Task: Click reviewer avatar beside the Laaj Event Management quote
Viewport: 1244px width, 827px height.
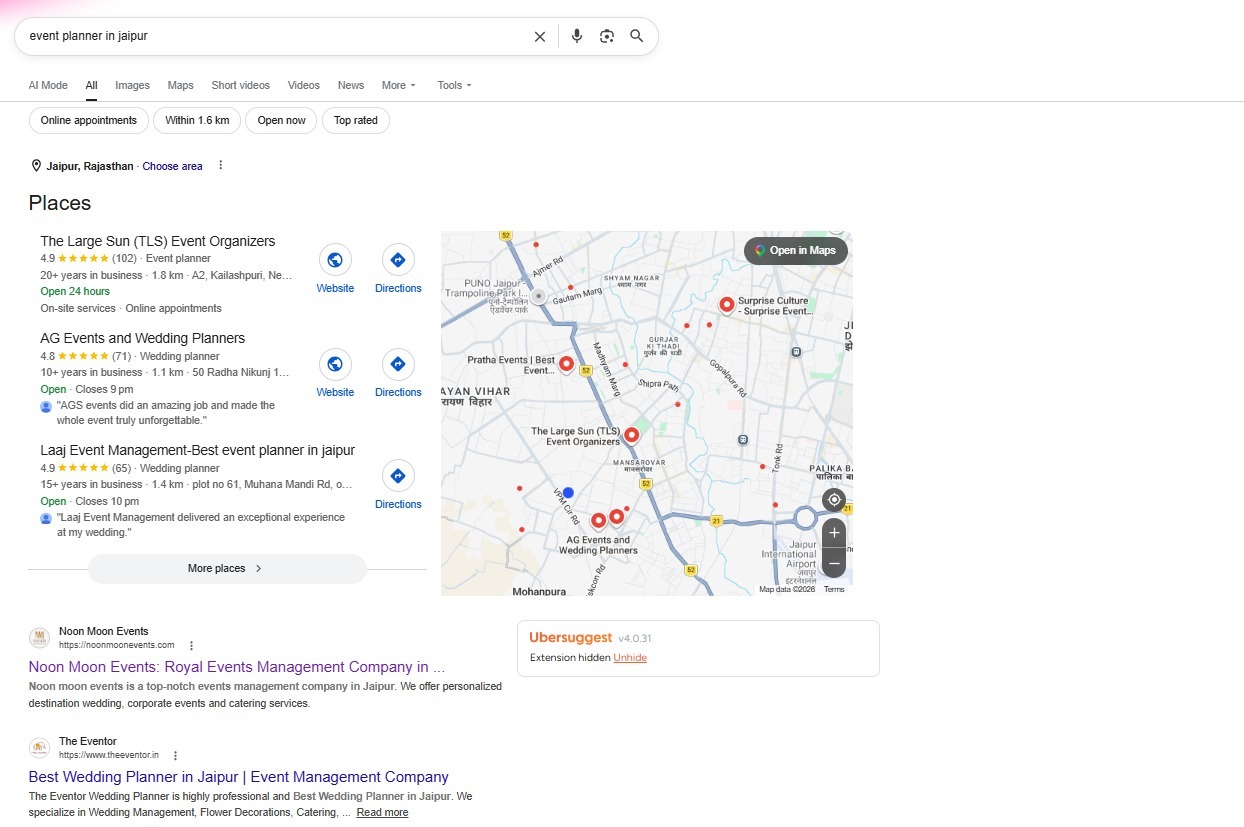Action: coord(46,519)
